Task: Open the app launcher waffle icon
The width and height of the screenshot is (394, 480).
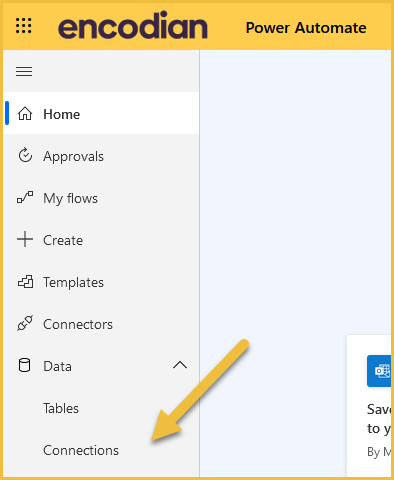Action: click(24, 26)
